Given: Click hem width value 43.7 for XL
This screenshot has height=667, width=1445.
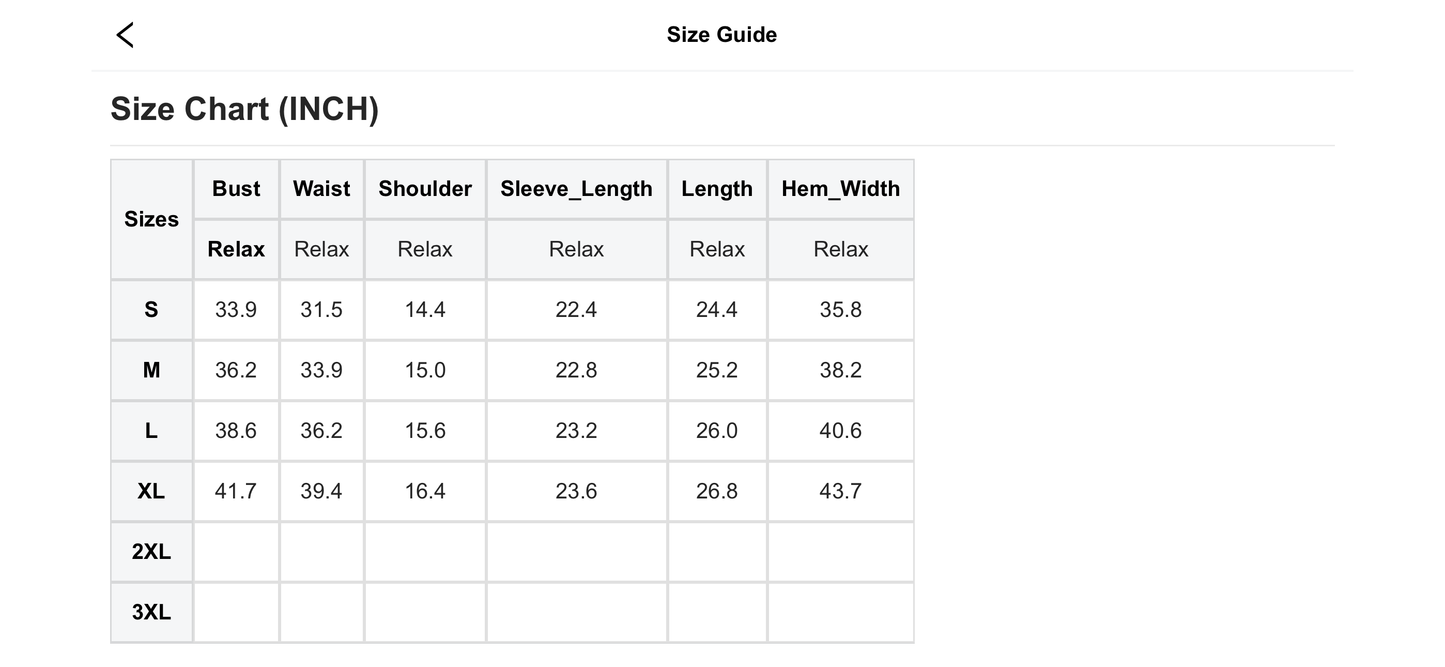Looking at the screenshot, I should coord(840,491).
